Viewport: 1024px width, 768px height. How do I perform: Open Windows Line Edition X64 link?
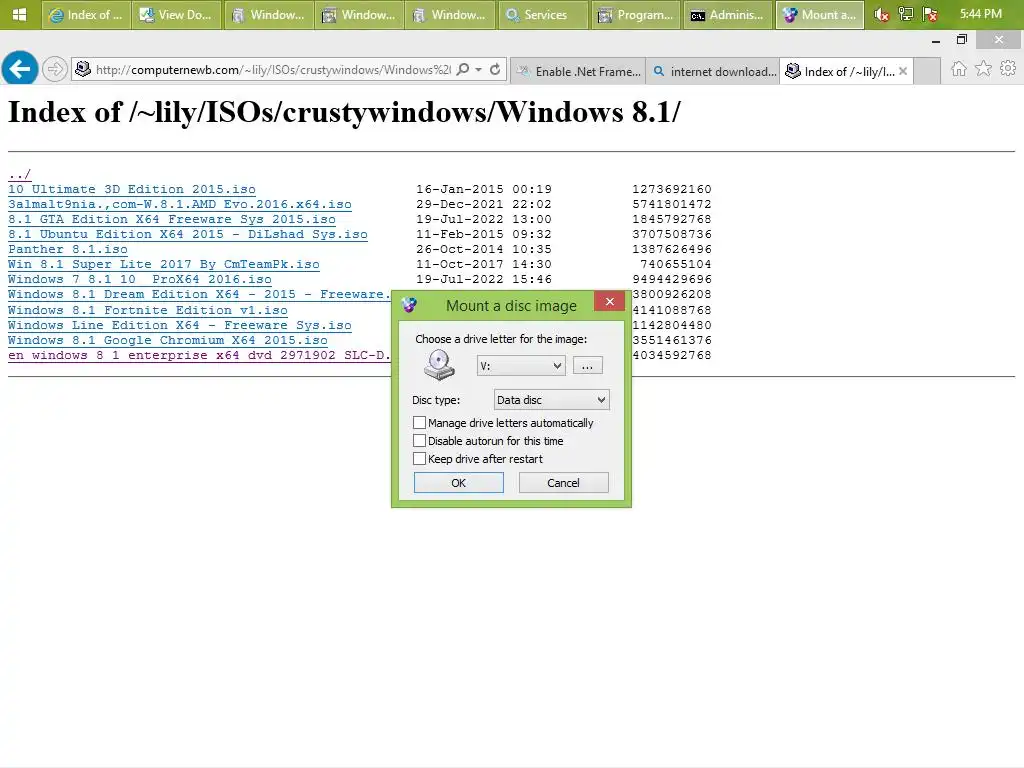180,325
